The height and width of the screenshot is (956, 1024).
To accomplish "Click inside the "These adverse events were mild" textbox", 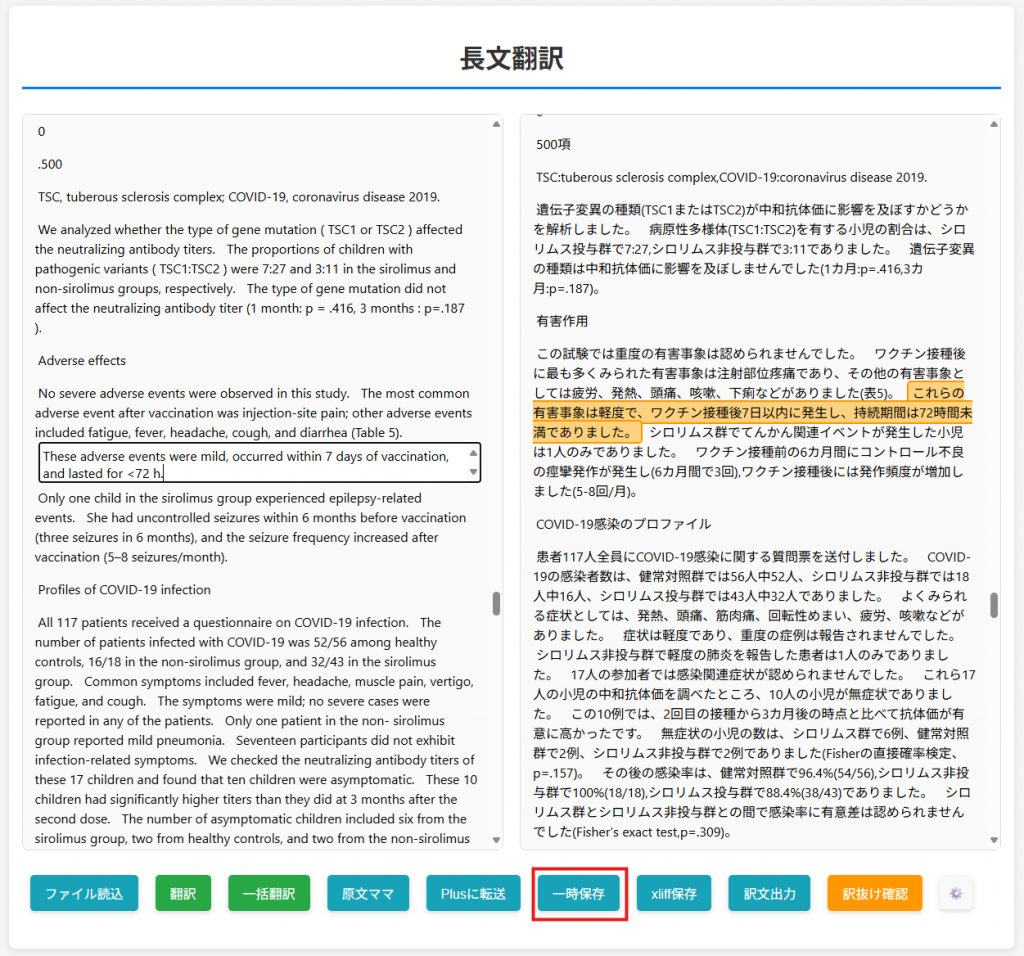I will pyautogui.click(x=250, y=464).
